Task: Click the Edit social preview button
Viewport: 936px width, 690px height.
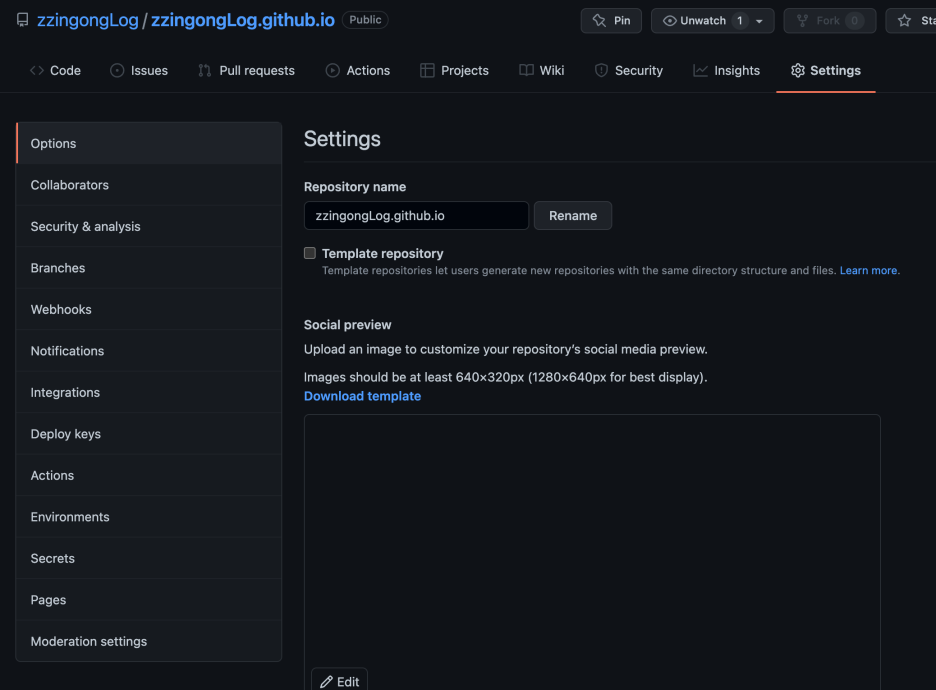Action: pos(339,680)
